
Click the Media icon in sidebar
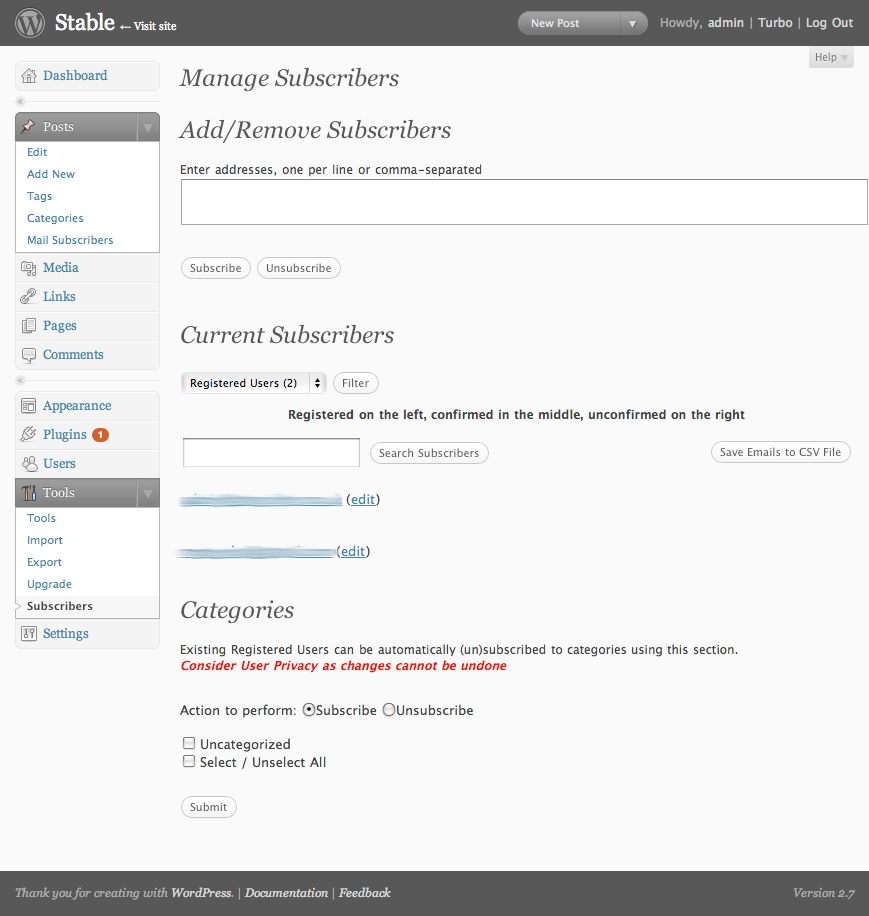tap(29, 268)
